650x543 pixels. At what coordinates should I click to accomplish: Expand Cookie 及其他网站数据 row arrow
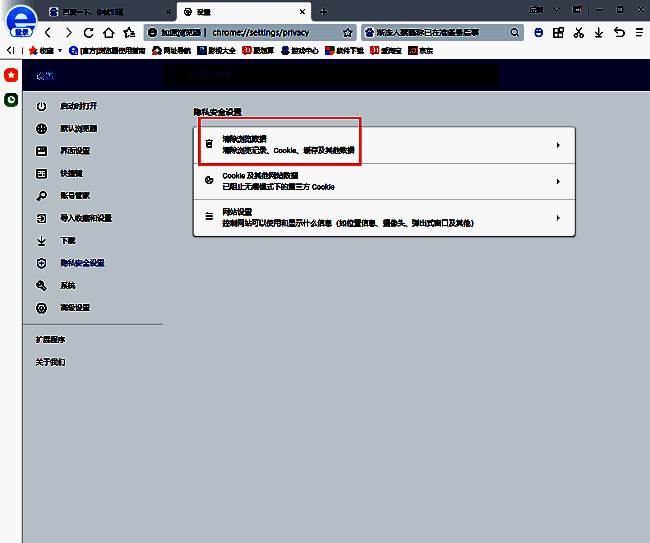pos(557,182)
